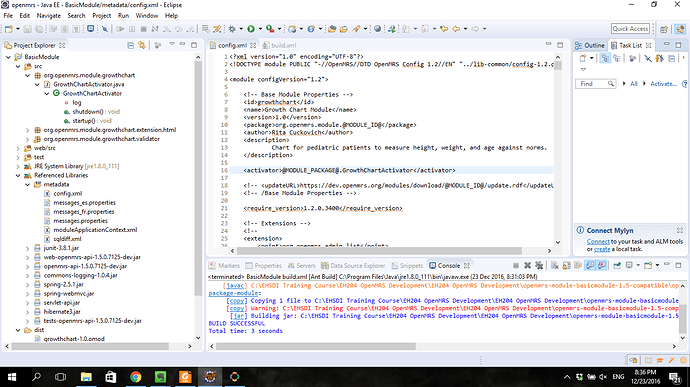Toggle Scroll Lock in Console toolbar
The height and width of the screenshot is (387, 690).
click(x=566, y=265)
